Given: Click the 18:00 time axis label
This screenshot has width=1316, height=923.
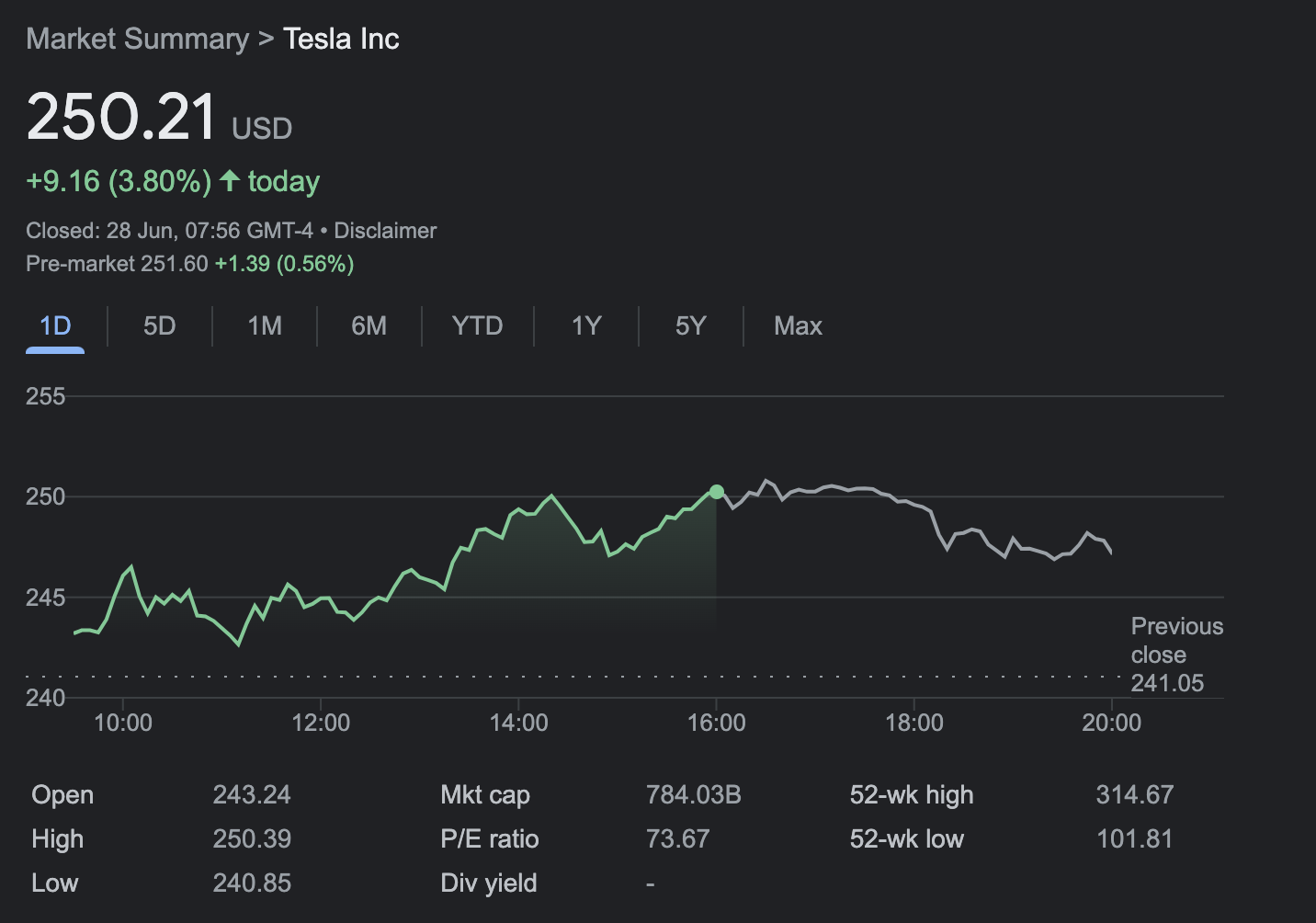Looking at the screenshot, I should click(x=914, y=723).
